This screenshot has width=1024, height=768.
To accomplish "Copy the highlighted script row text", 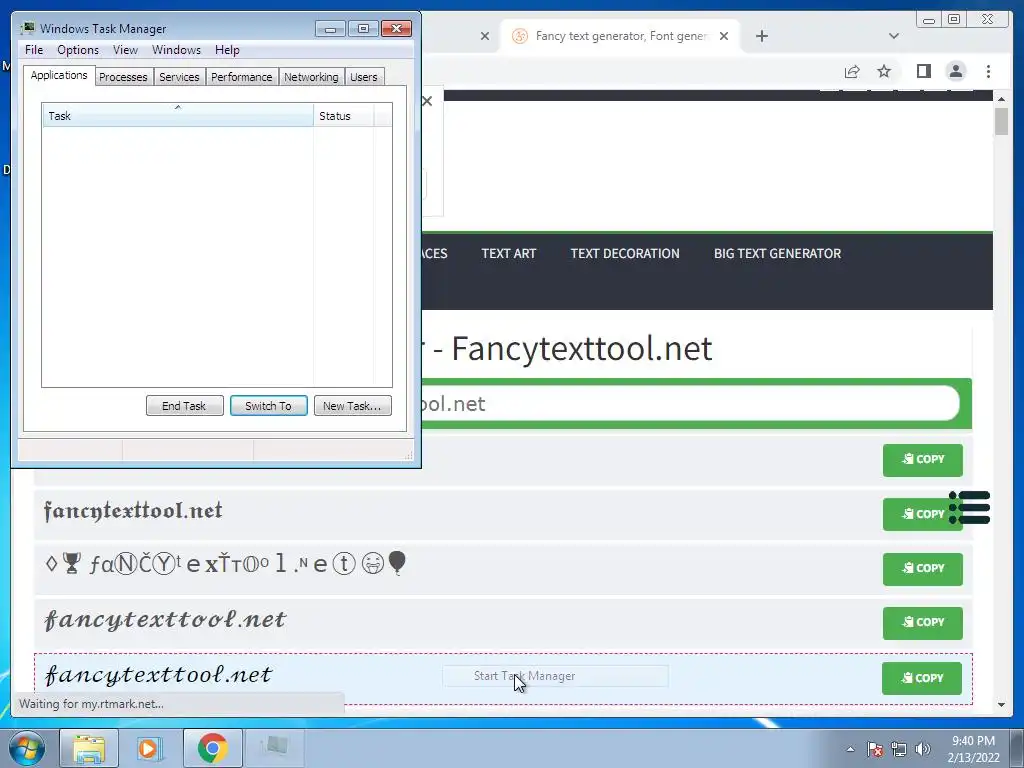I will pyautogui.click(x=921, y=678).
